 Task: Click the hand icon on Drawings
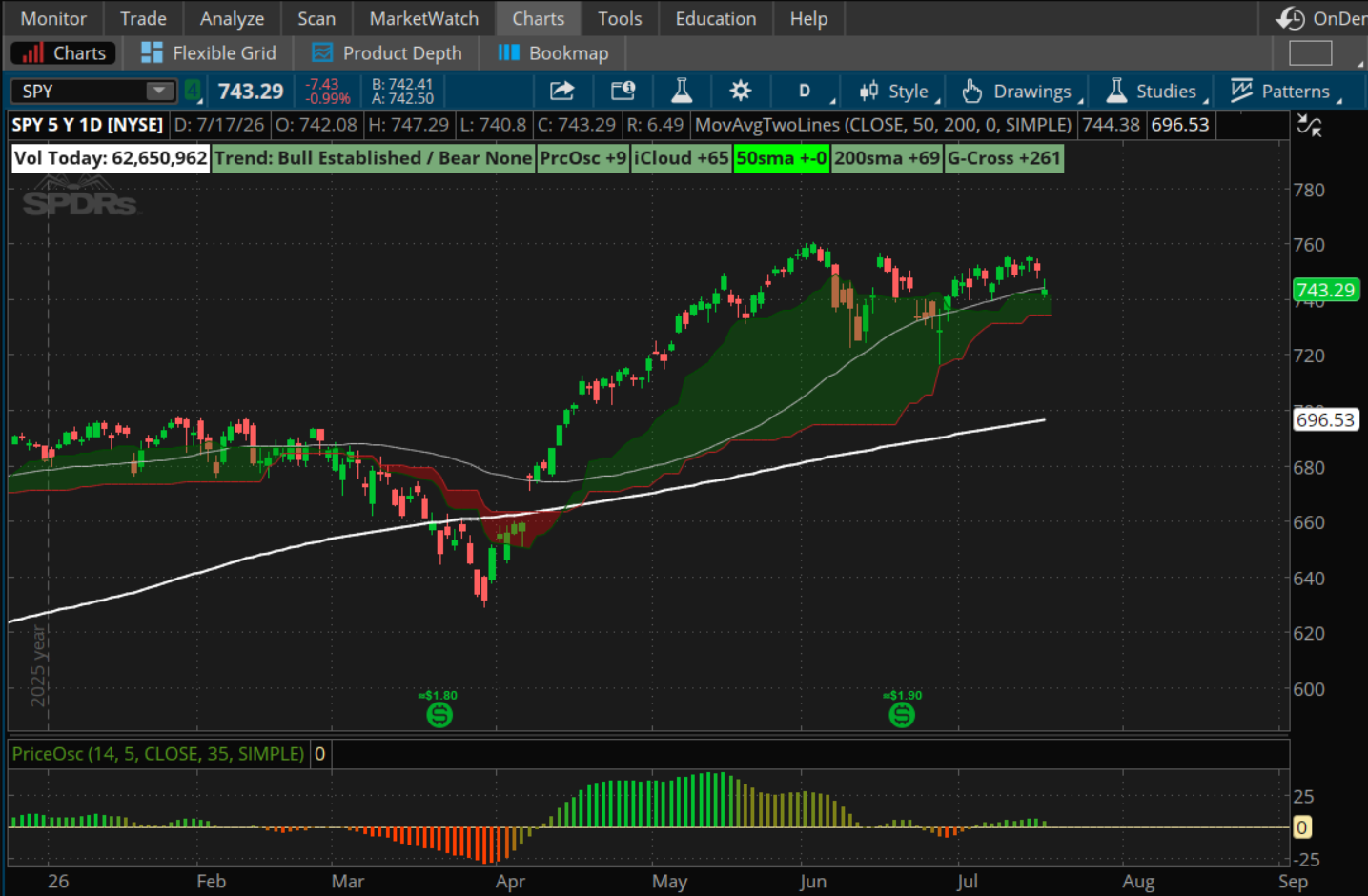(971, 91)
